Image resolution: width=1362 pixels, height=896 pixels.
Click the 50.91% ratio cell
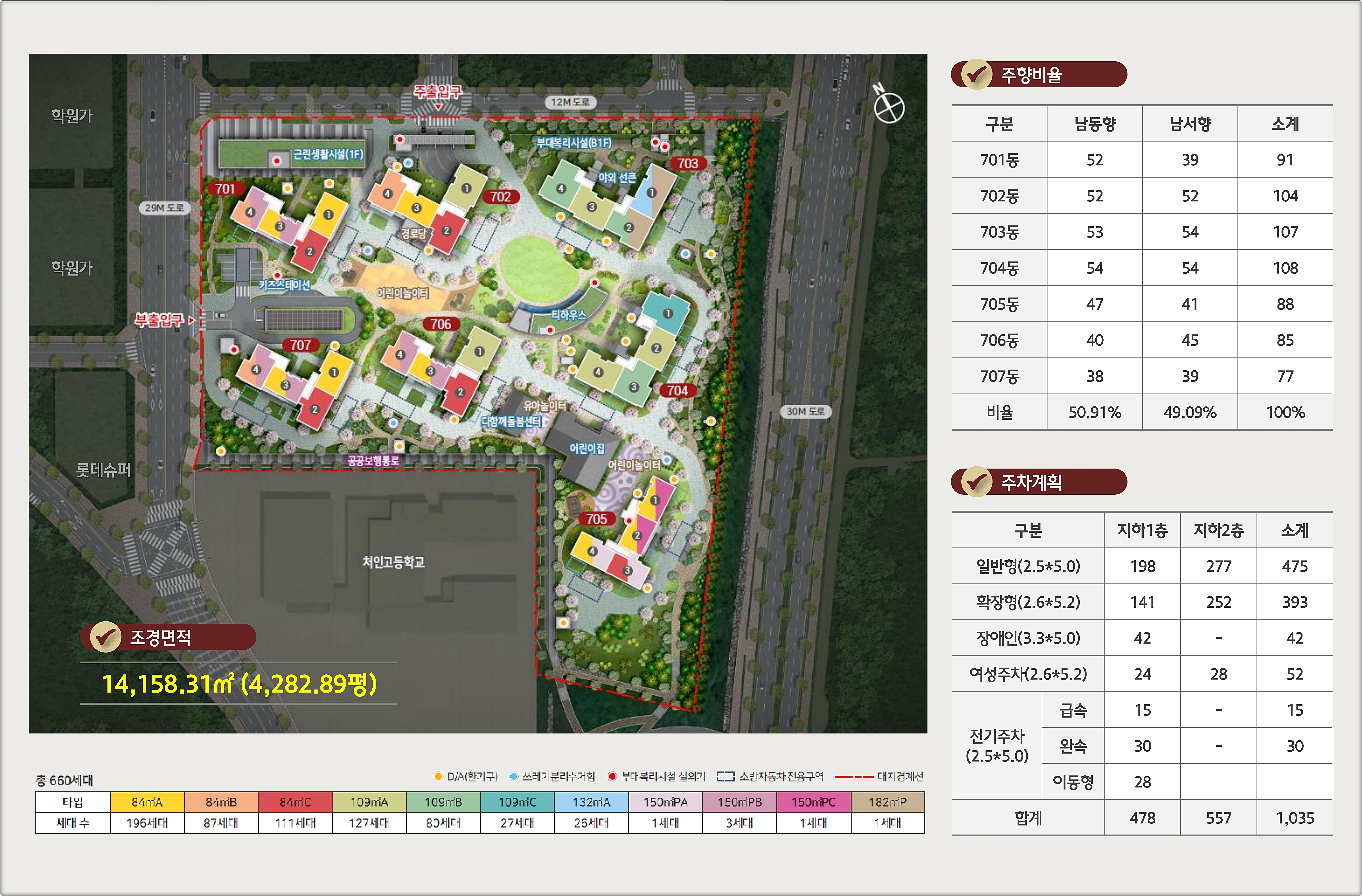[x=1095, y=412]
